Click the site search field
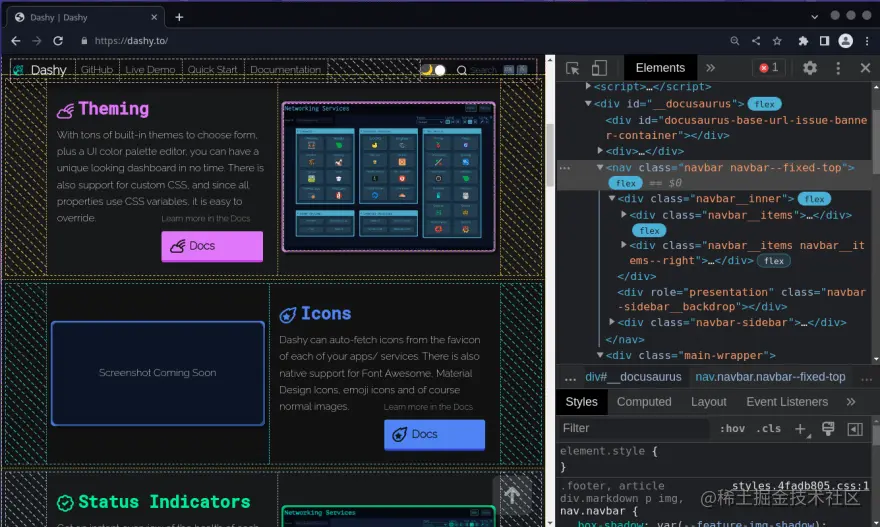 click(x=492, y=70)
